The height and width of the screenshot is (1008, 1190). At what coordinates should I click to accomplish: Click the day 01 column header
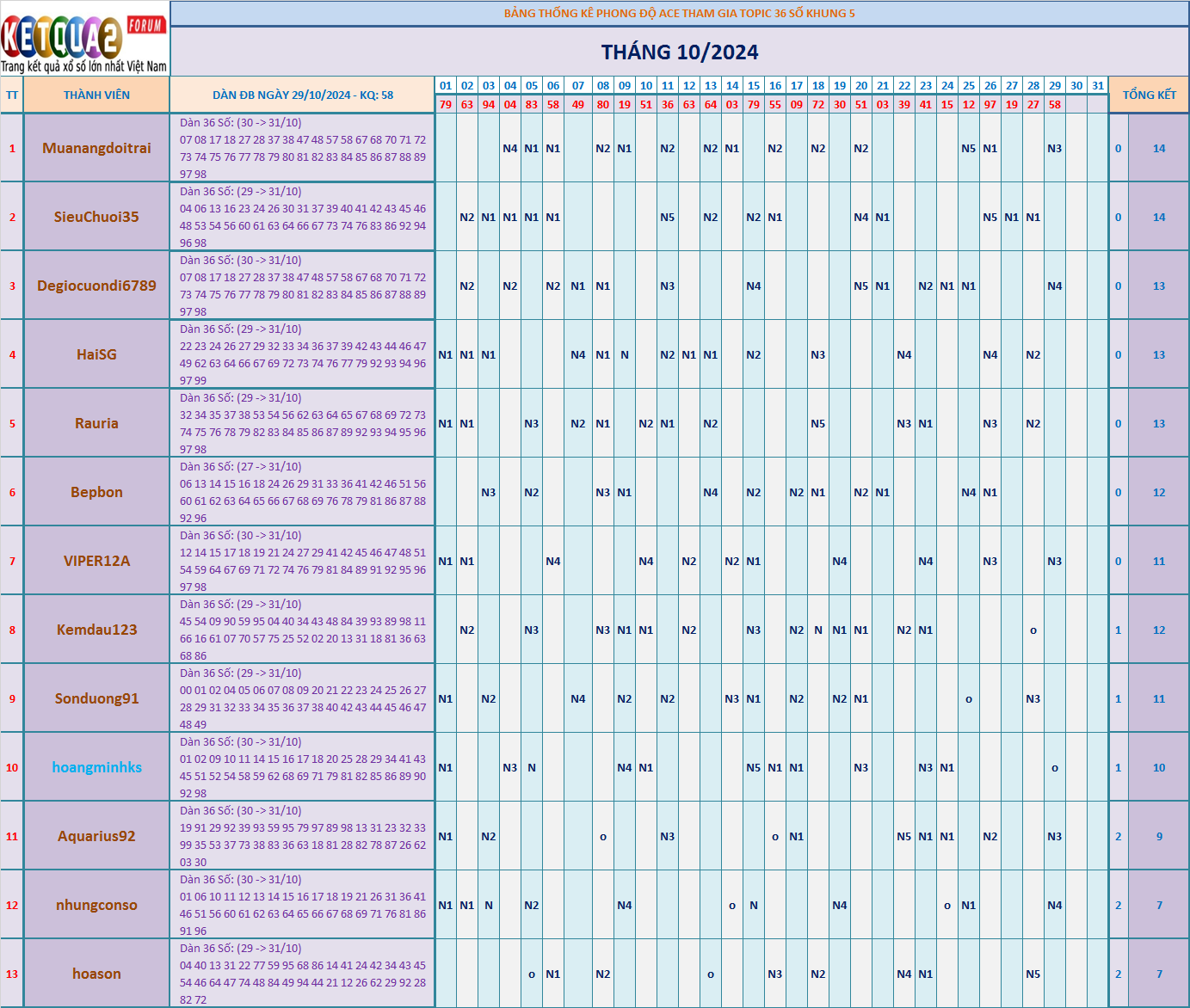point(445,86)
